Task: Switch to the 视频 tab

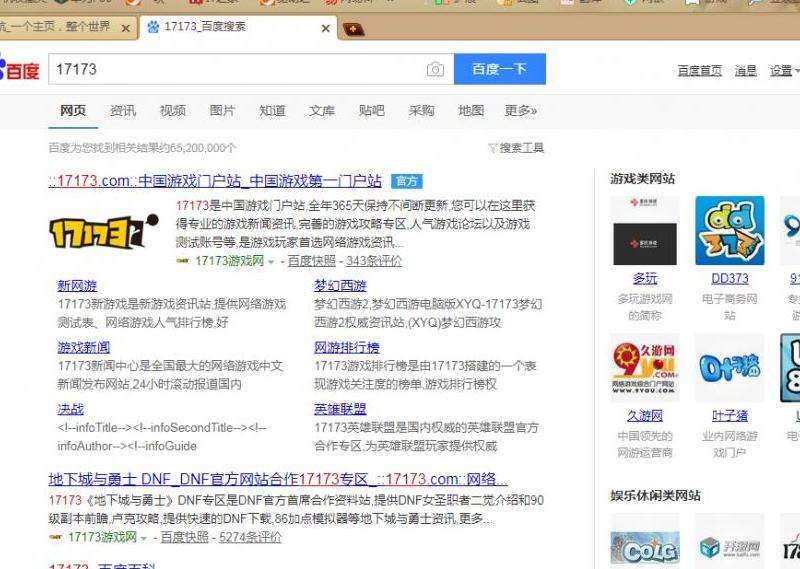Action: 172,110
